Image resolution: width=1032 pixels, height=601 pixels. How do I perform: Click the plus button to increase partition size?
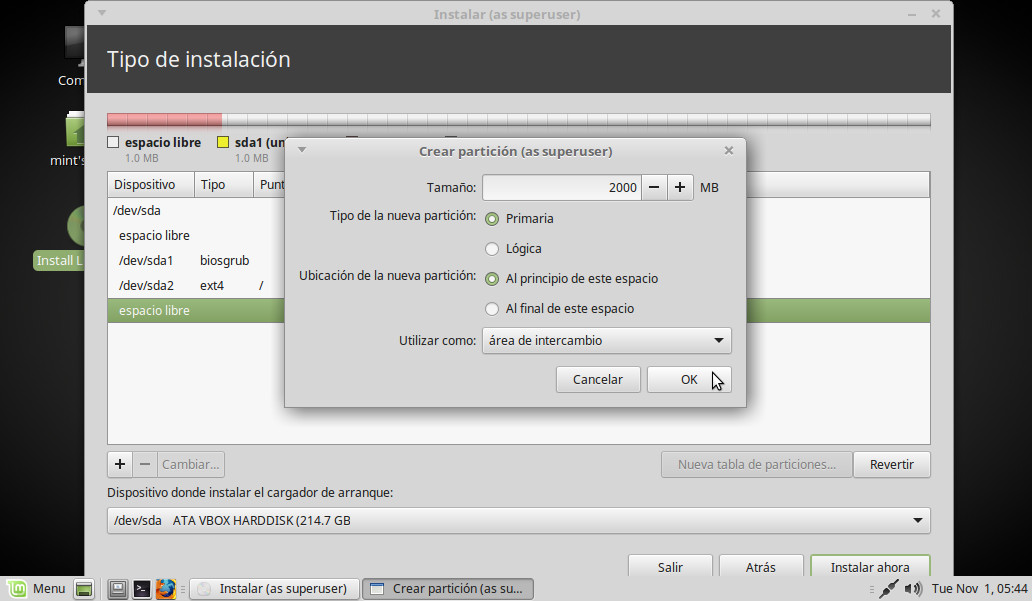[x=680, y=187]
